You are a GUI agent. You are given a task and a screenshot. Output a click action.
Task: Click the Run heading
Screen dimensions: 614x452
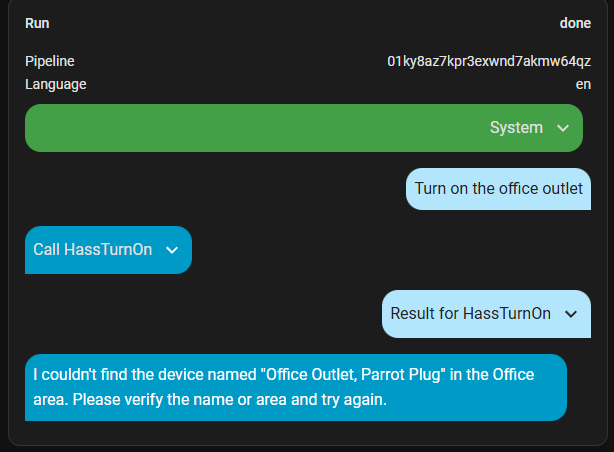[37, 23]
